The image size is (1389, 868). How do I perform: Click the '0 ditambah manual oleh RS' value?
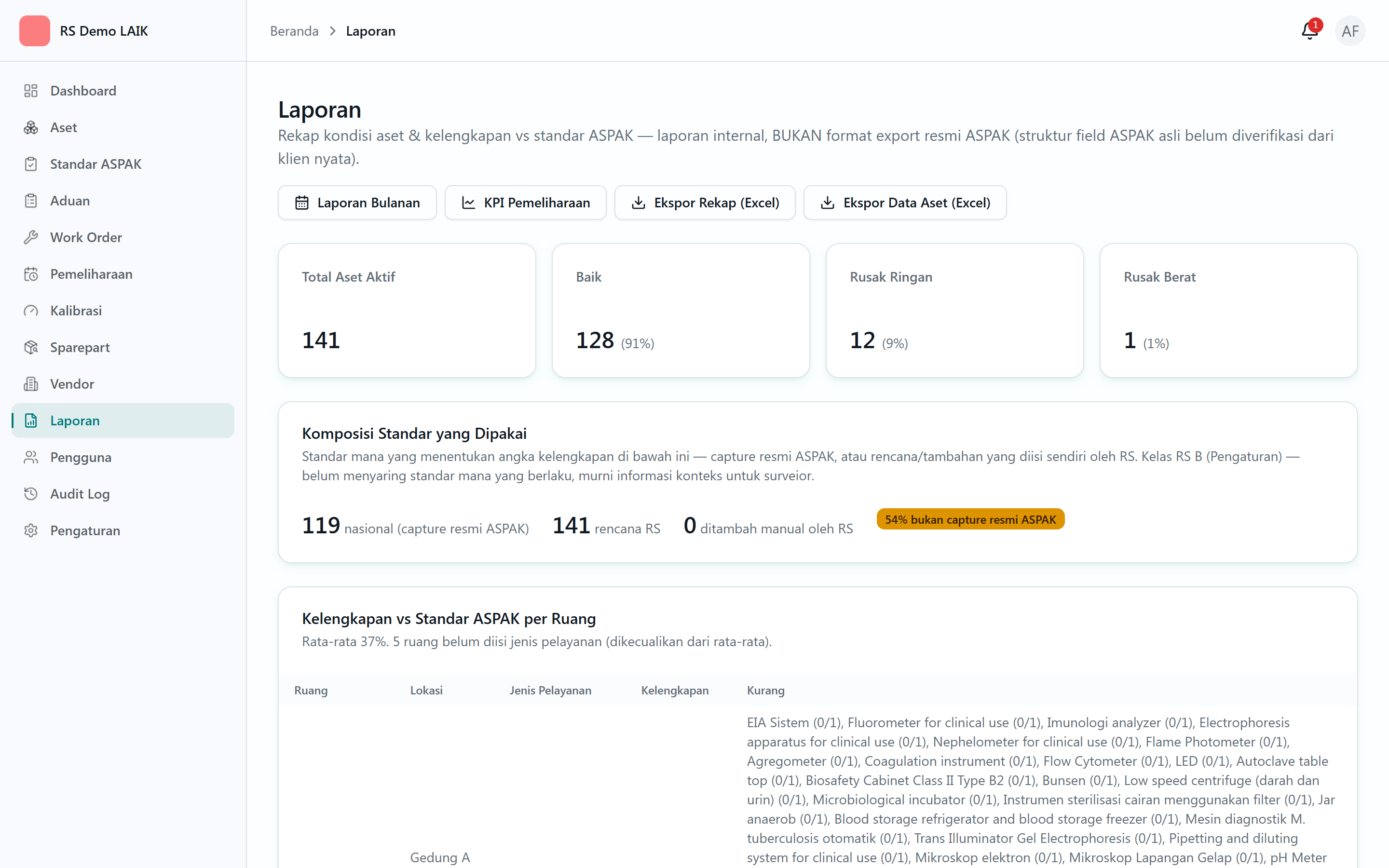click(x=768, y=526)
